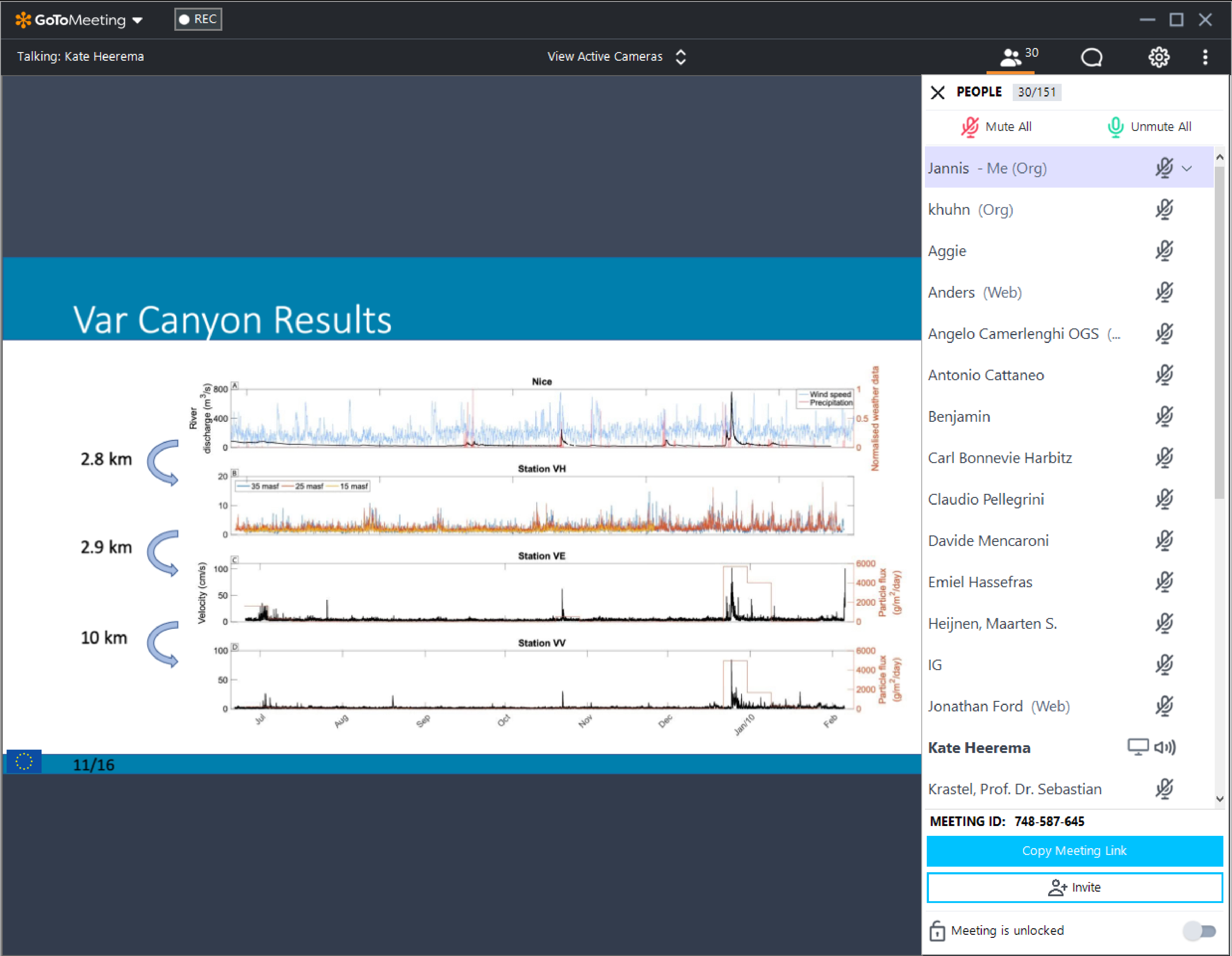Screen dimensions: 1232x956
Task: Select khuhn (Org) in people list
Action: pyautogui.click(x=1069, y=210)
